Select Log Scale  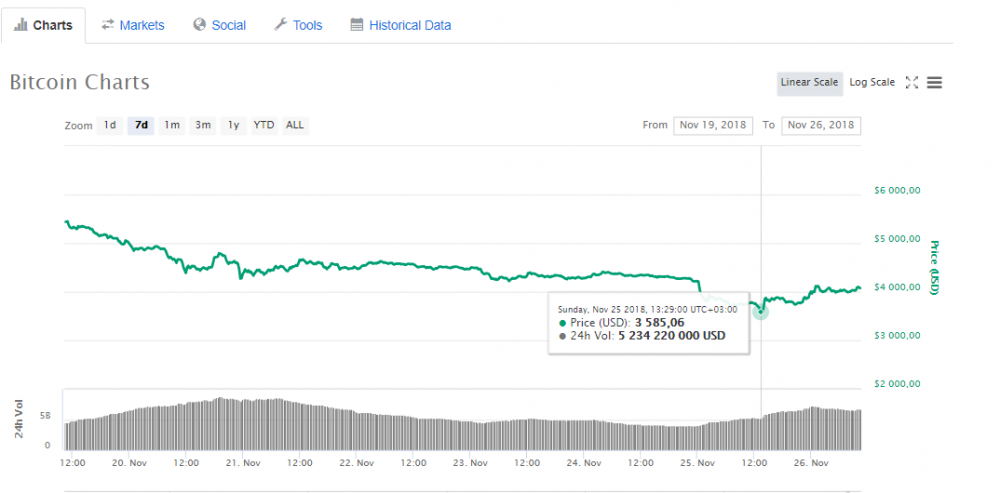point(872,83)
